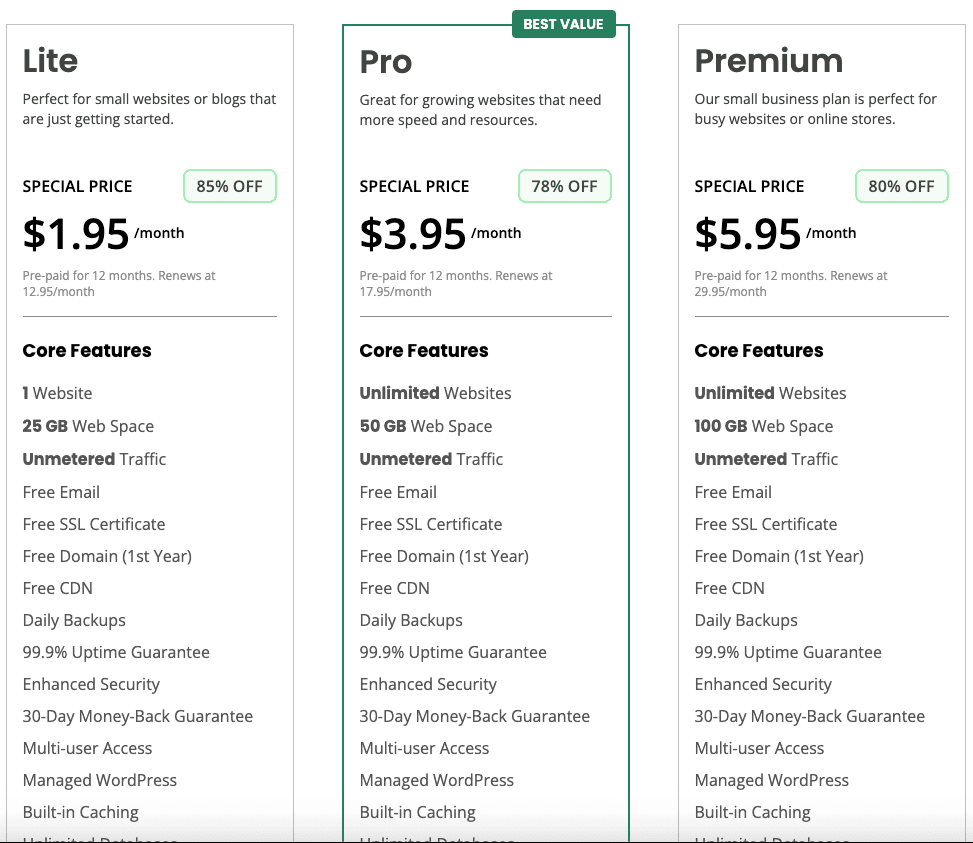
Task: Click the Core Features heading in Pro
Action: [424, 350]
